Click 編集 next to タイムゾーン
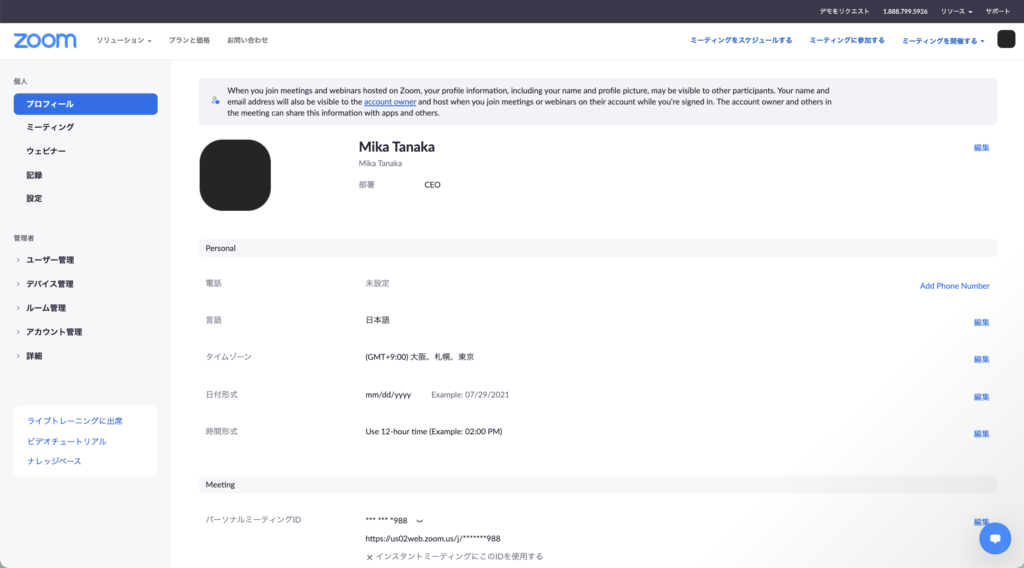Image resolution: width=1024 pixels, height=568 pixels. pos(981,359)
